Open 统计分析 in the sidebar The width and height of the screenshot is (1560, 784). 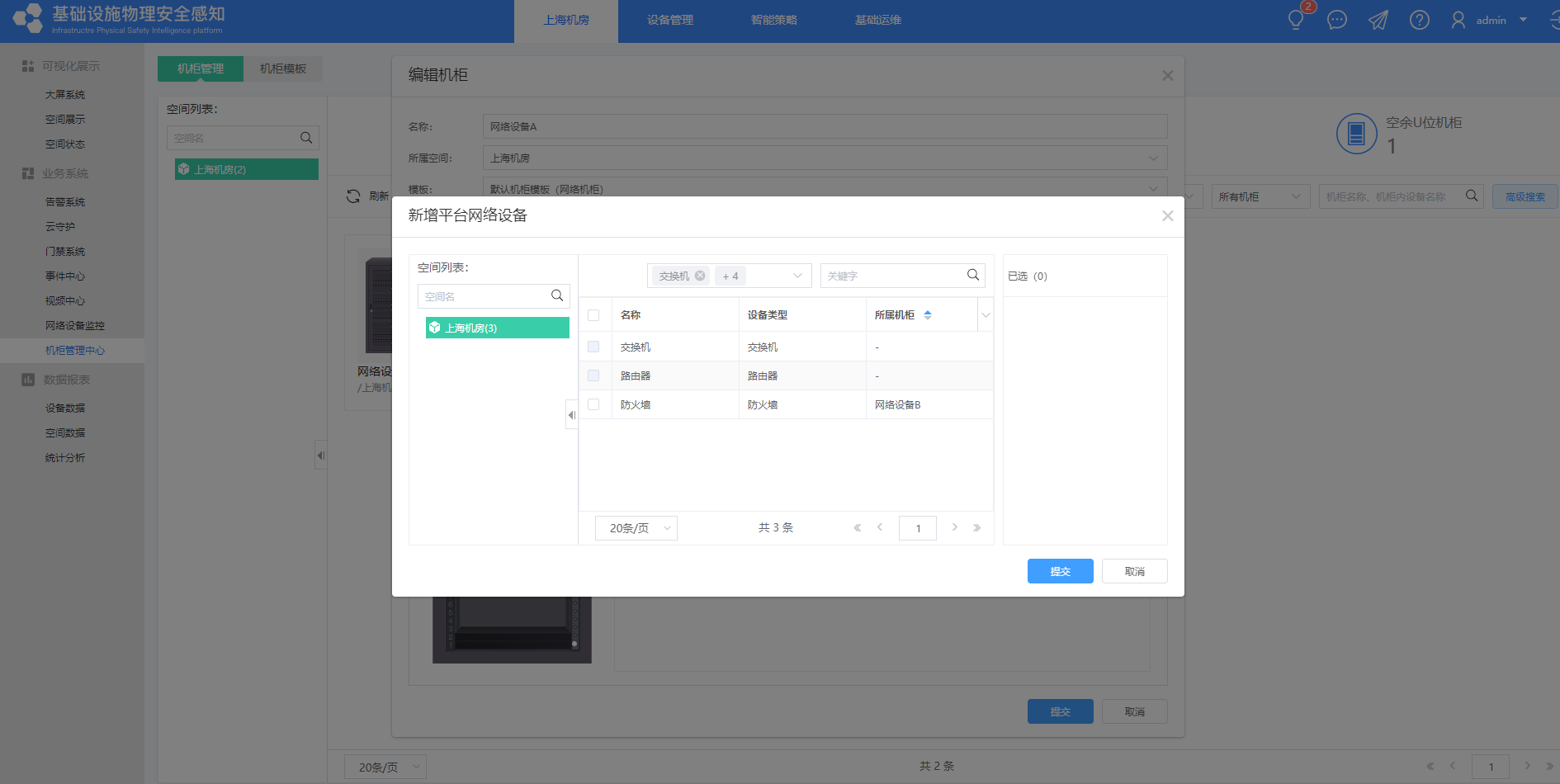click(x=65, y=458)
